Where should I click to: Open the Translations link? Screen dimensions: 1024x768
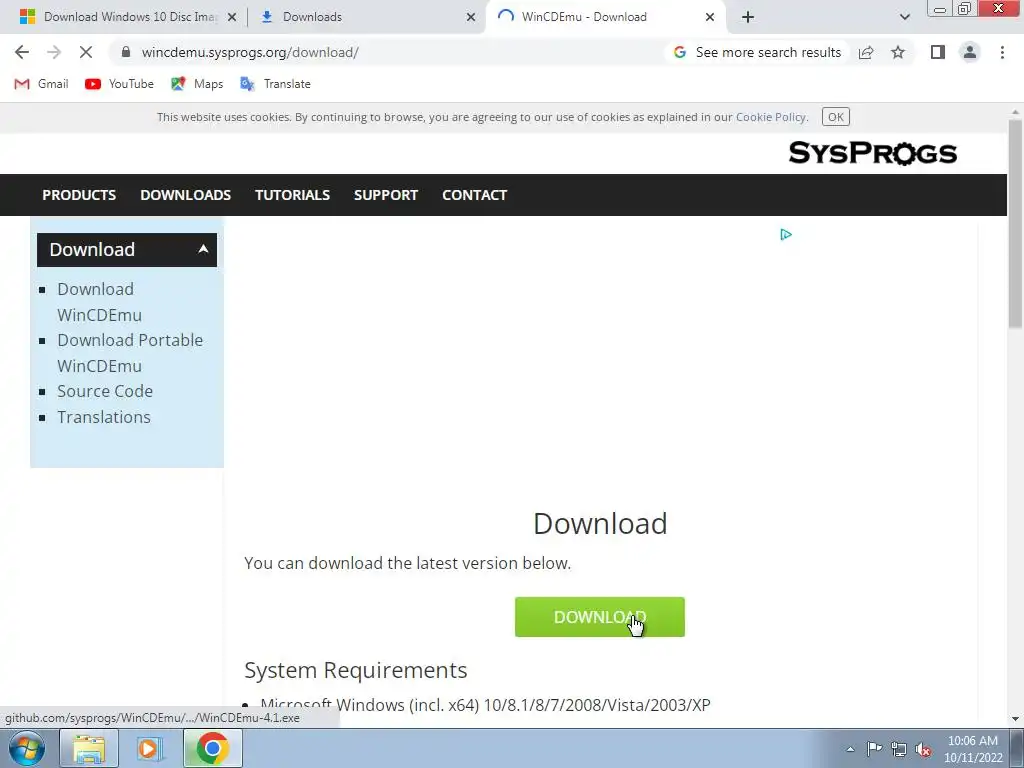(104, 417)
